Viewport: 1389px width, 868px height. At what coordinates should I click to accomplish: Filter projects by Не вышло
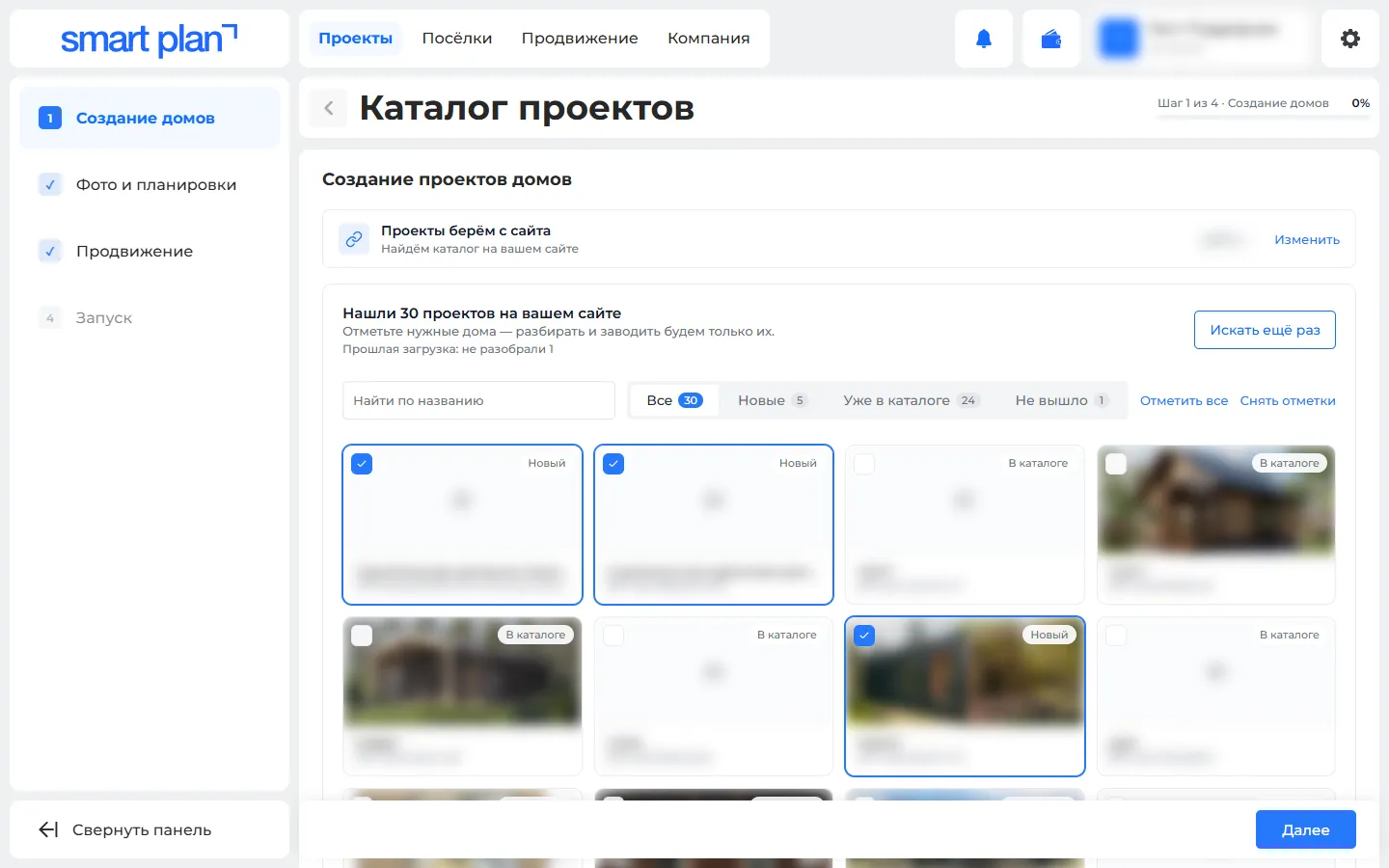pyautogui.click(x=1062, y=400)
